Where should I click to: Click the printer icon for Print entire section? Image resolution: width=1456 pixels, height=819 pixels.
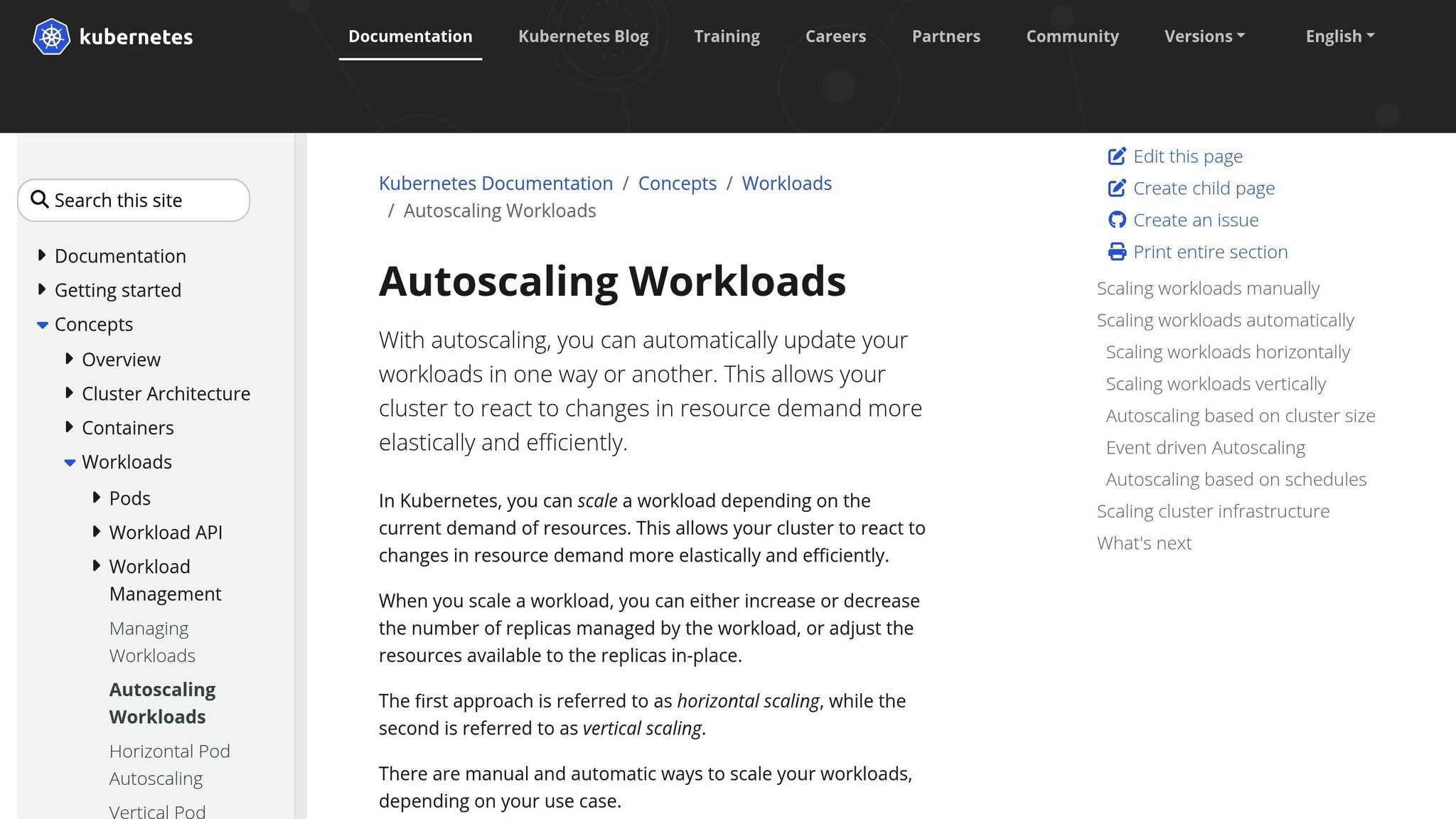pos(1117,251)
